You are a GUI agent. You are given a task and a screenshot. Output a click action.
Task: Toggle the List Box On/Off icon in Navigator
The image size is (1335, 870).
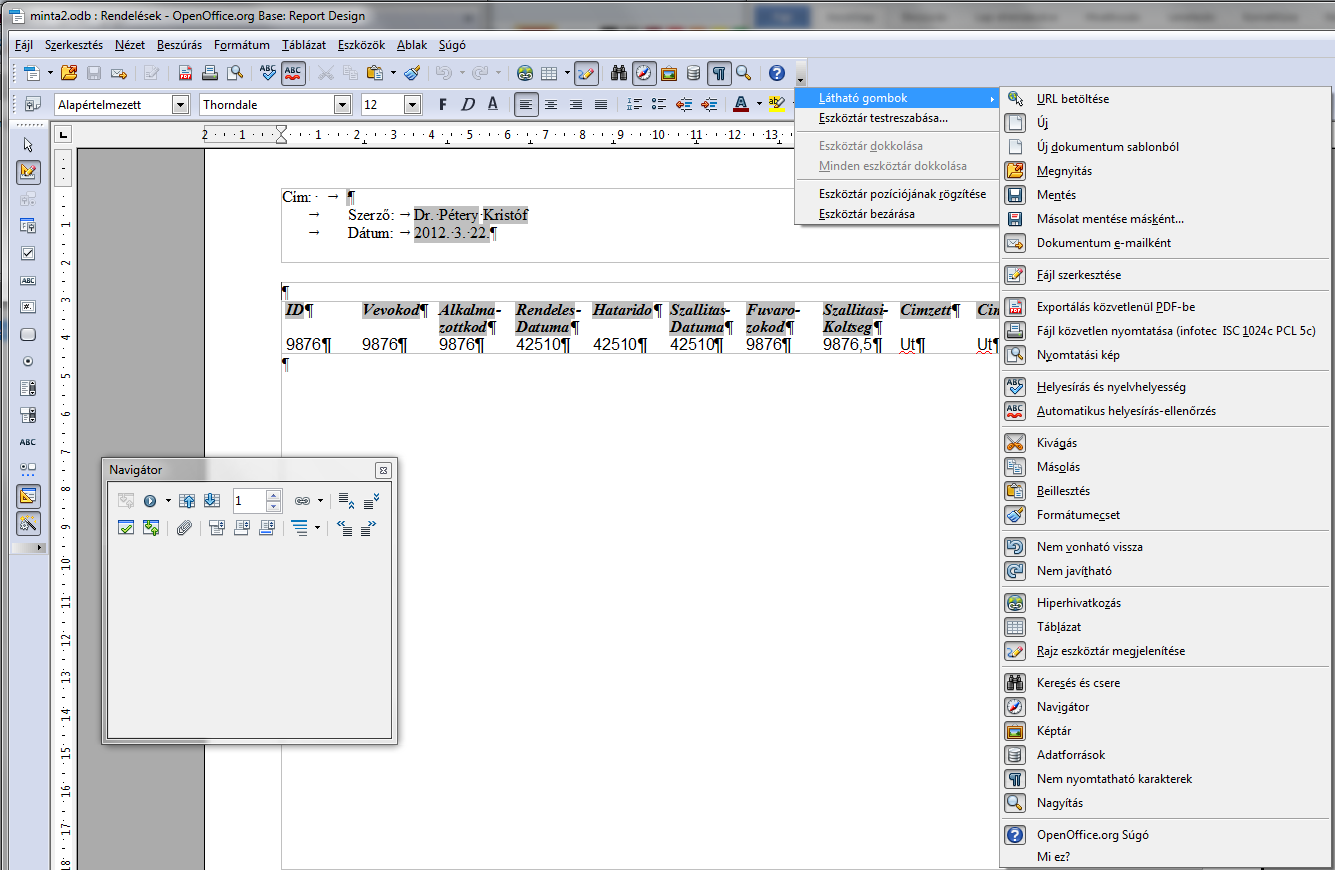tap(126, 528)
